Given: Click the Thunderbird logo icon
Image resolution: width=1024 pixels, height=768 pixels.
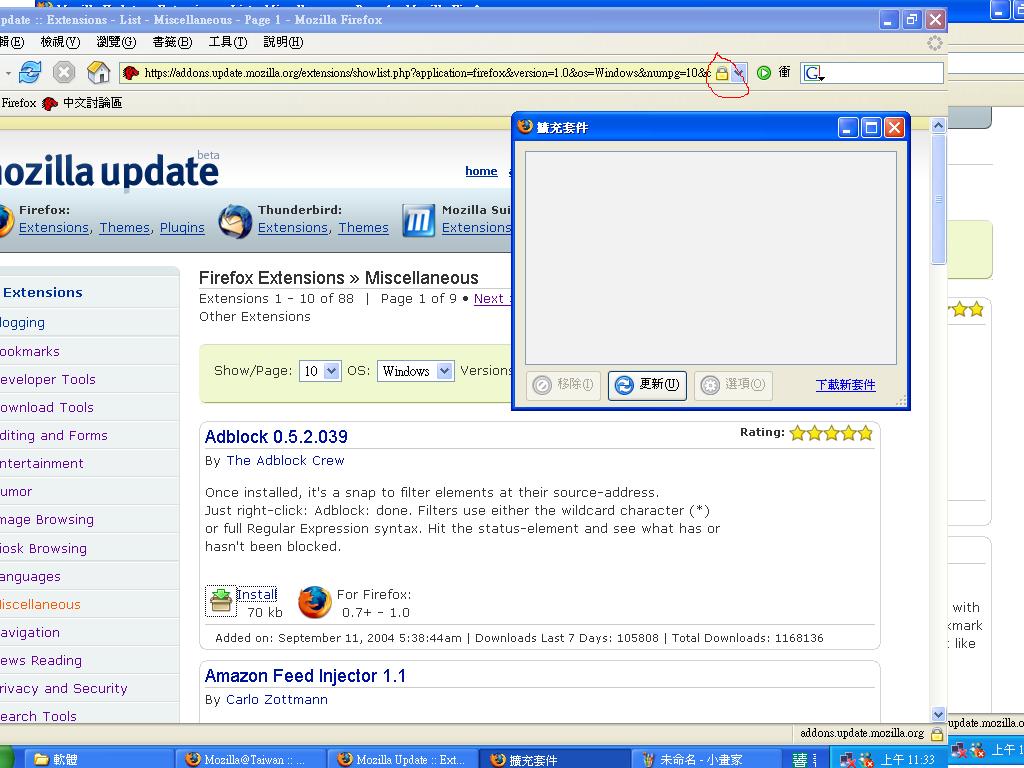Looking at the screenshot, I should pyautogui.click(x=235, y=221).
